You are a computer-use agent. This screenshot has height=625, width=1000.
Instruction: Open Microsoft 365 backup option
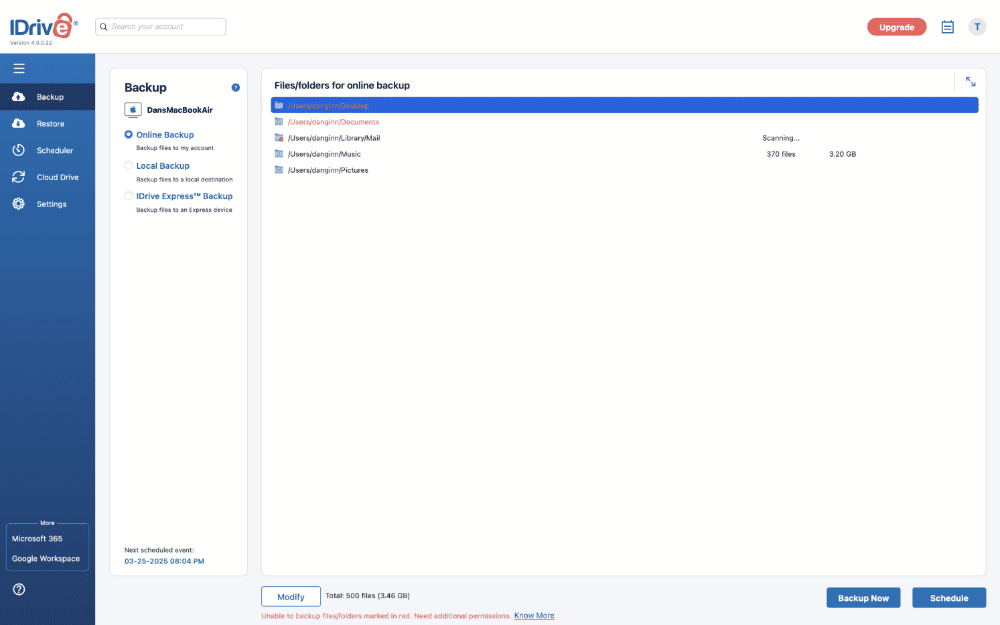37,538
